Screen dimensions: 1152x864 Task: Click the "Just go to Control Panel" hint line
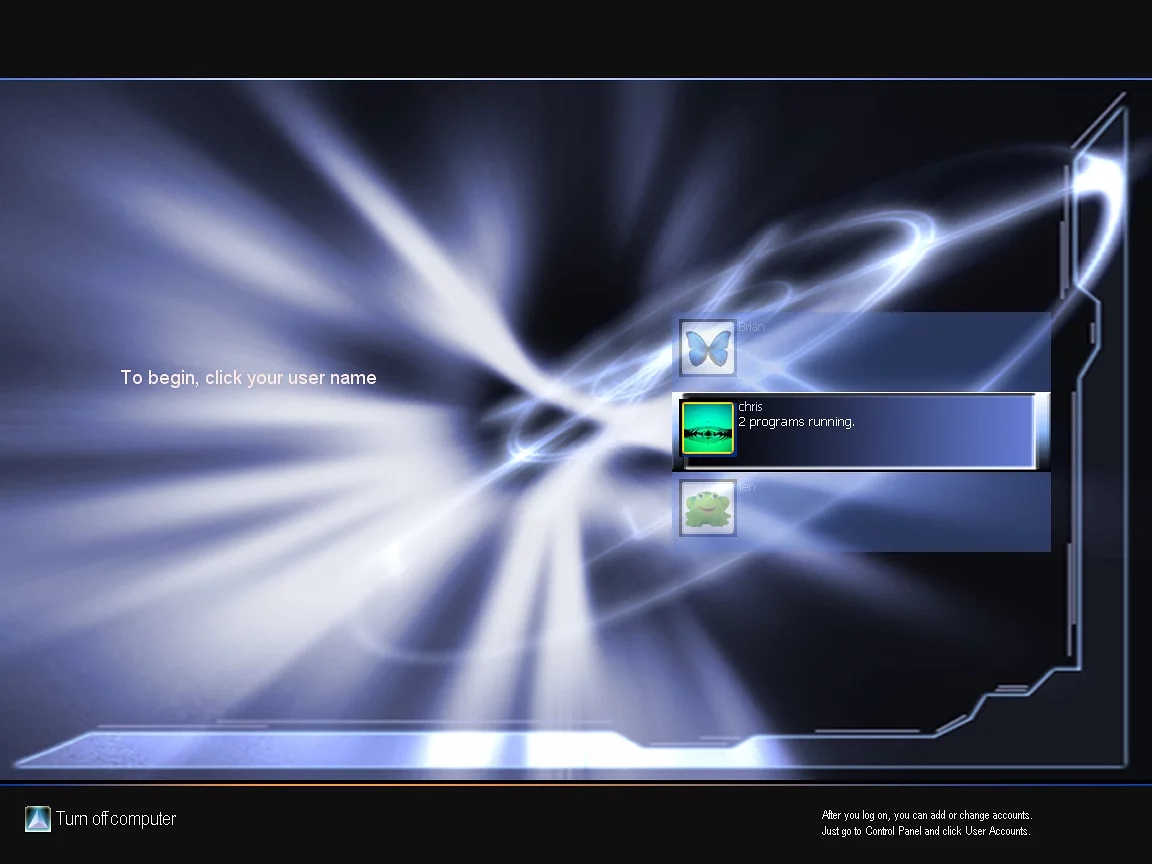[x=925, y=831]
